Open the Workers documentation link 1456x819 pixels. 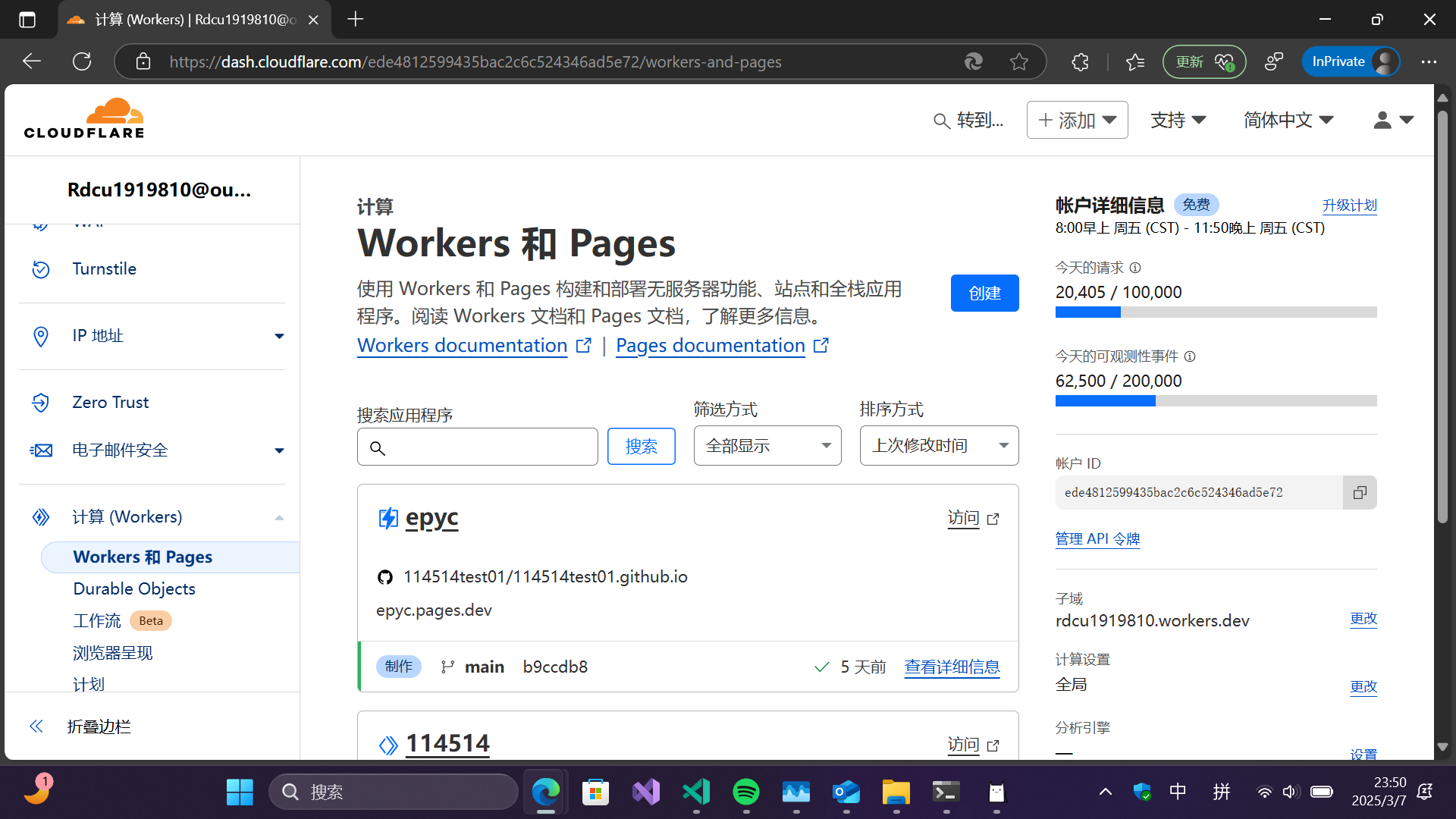pos(462,346)
